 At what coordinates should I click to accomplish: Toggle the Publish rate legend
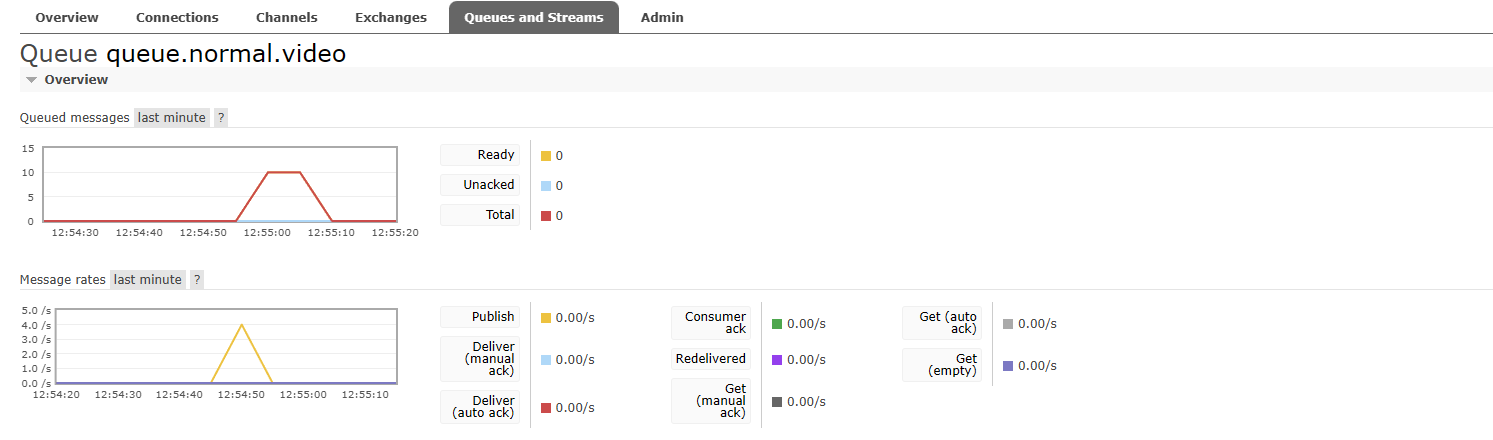point(480,317)
